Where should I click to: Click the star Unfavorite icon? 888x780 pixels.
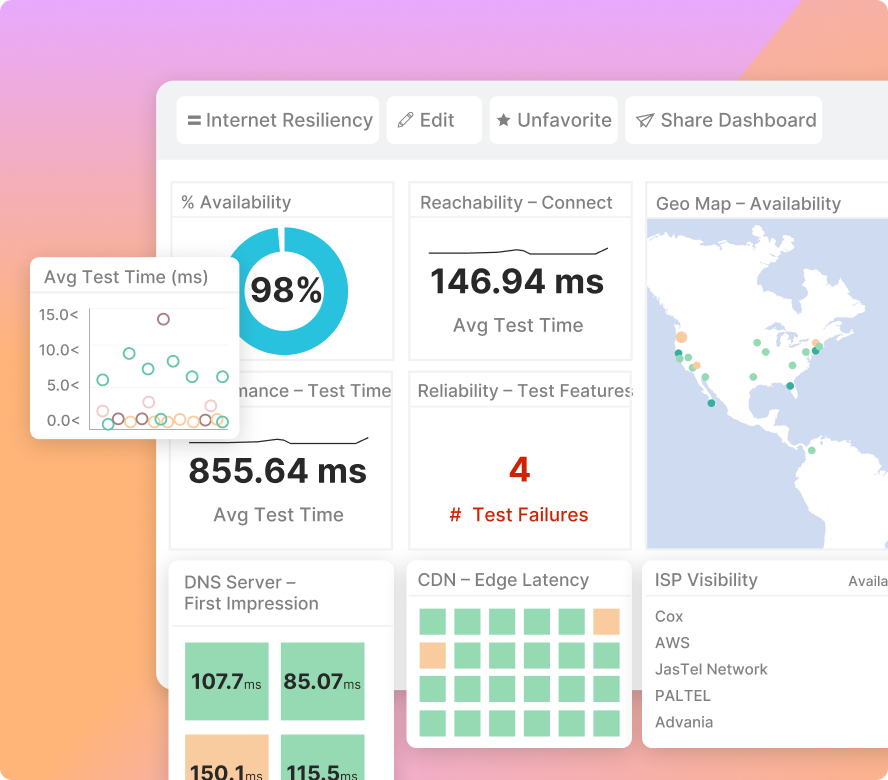pyautogui.click(x=503, y=120)
